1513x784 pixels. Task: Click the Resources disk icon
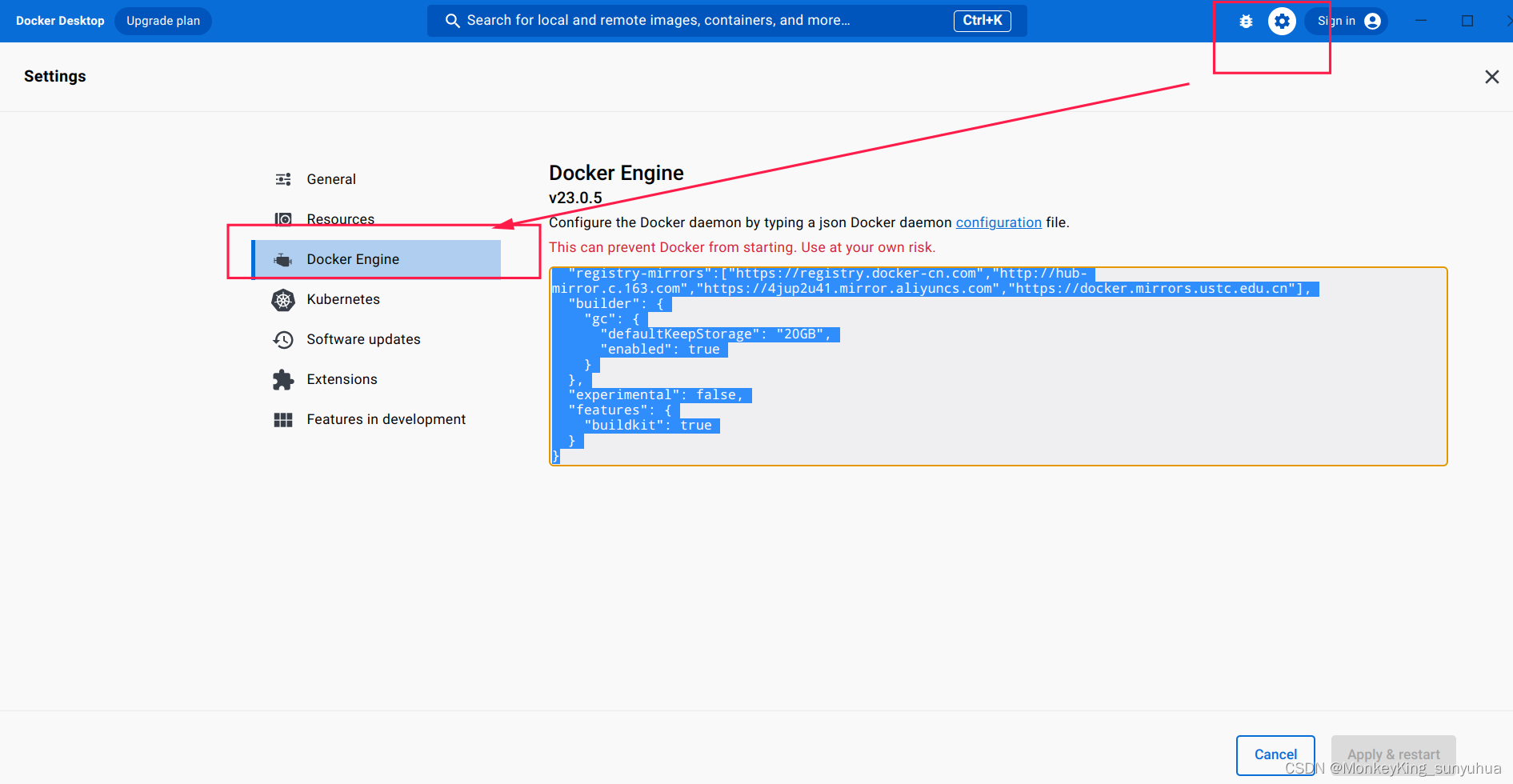[283, 219]
